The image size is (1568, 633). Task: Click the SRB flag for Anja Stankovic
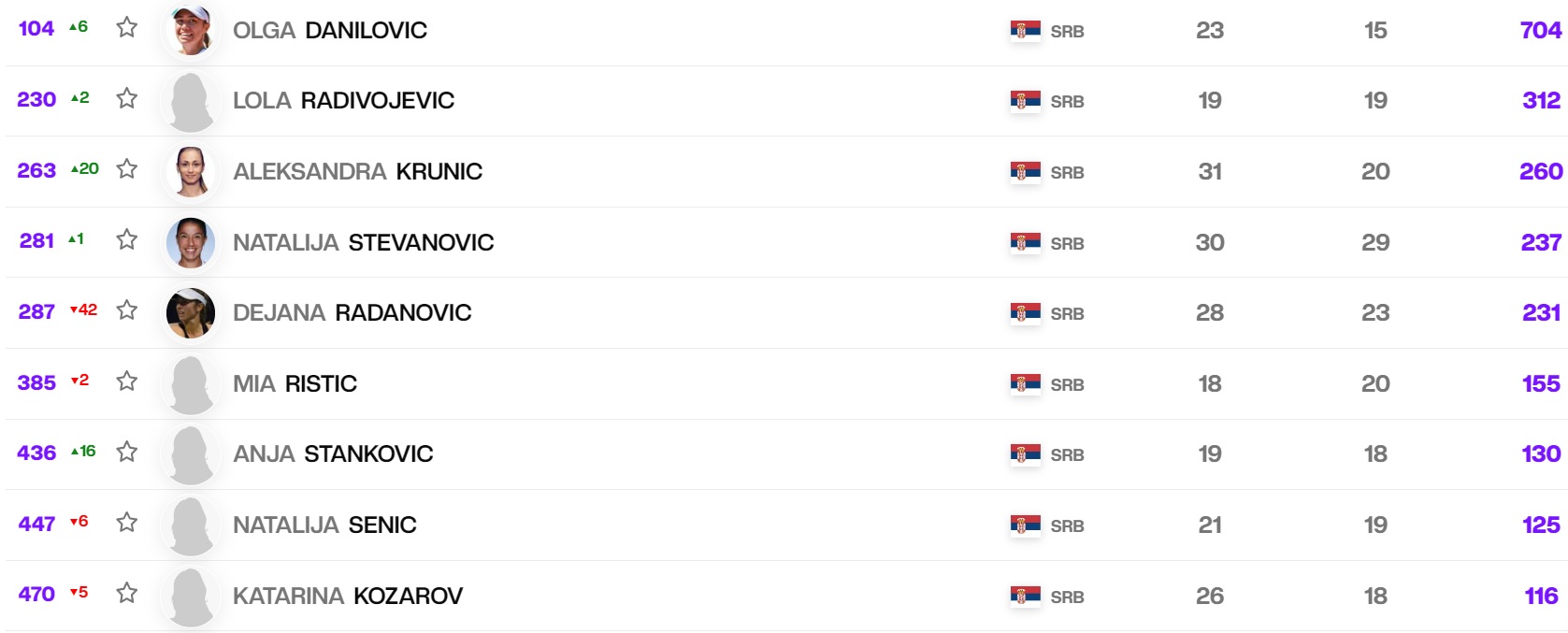coord(1025,454)
